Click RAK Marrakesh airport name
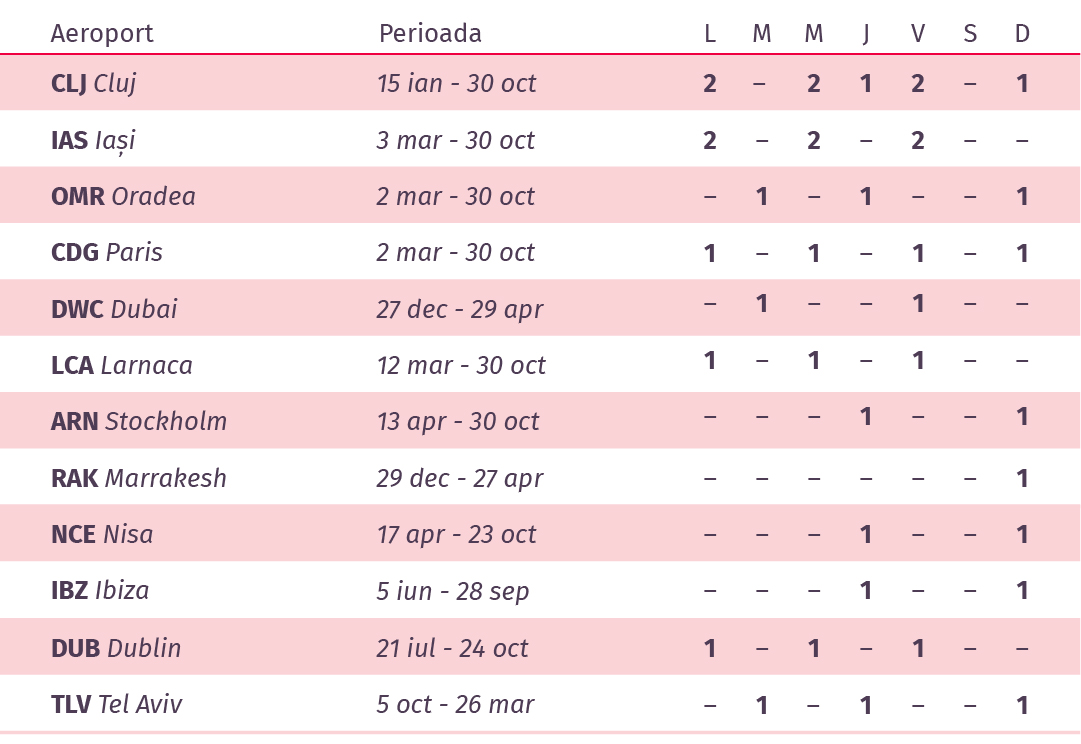This screenshot has width=1081, height=744. pyautogui.click(x=139, y=478)
